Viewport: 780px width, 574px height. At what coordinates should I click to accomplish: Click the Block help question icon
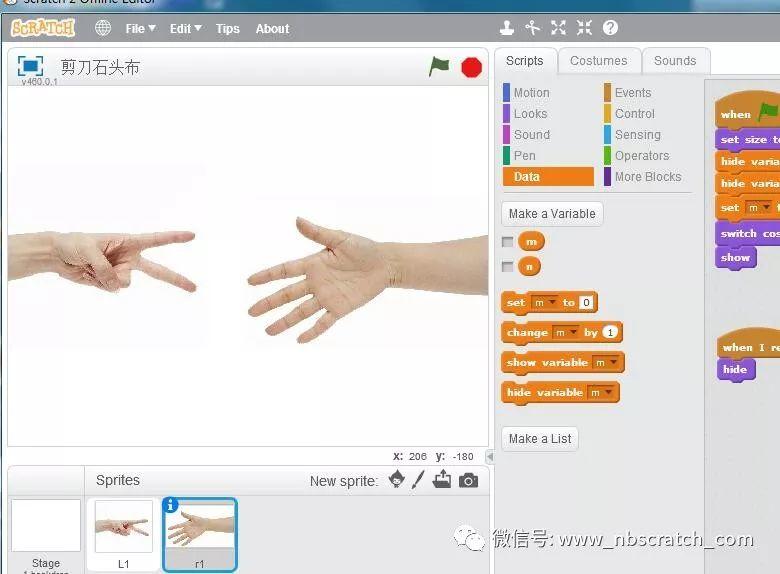point(610,28)
